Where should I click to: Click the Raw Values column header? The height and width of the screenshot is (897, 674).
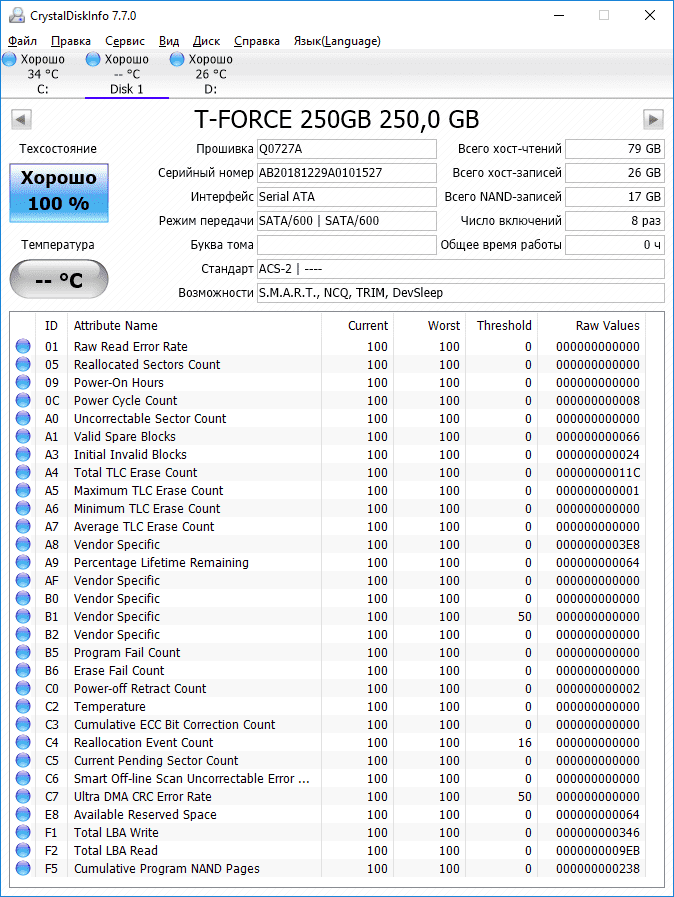(607, 326)
